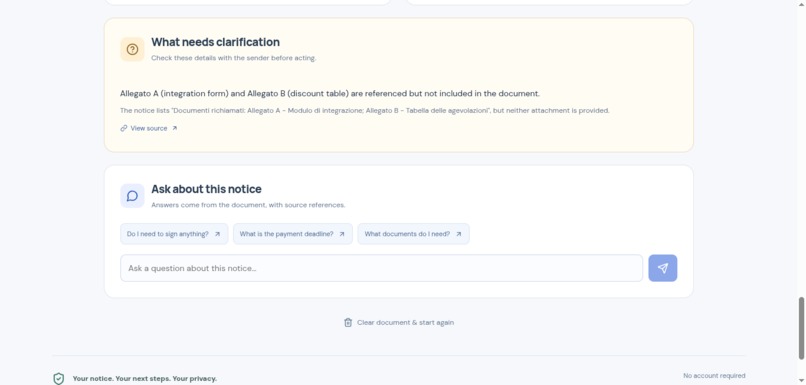Click the arrow icon on the documents chip
This screenshot has width=806, height=385.
[x=459, y=234]
